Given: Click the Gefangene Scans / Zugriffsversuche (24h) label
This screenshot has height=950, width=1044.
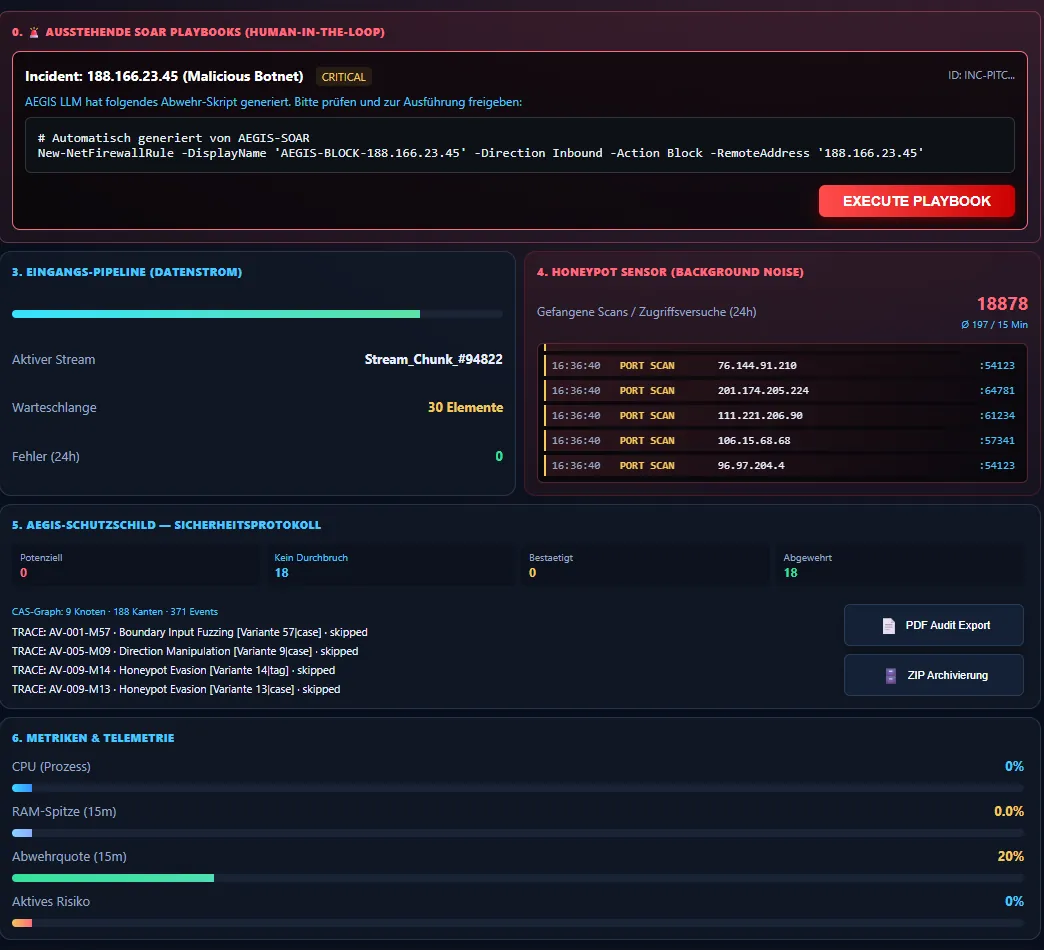Looking at the screenshot, I should 647,312.
